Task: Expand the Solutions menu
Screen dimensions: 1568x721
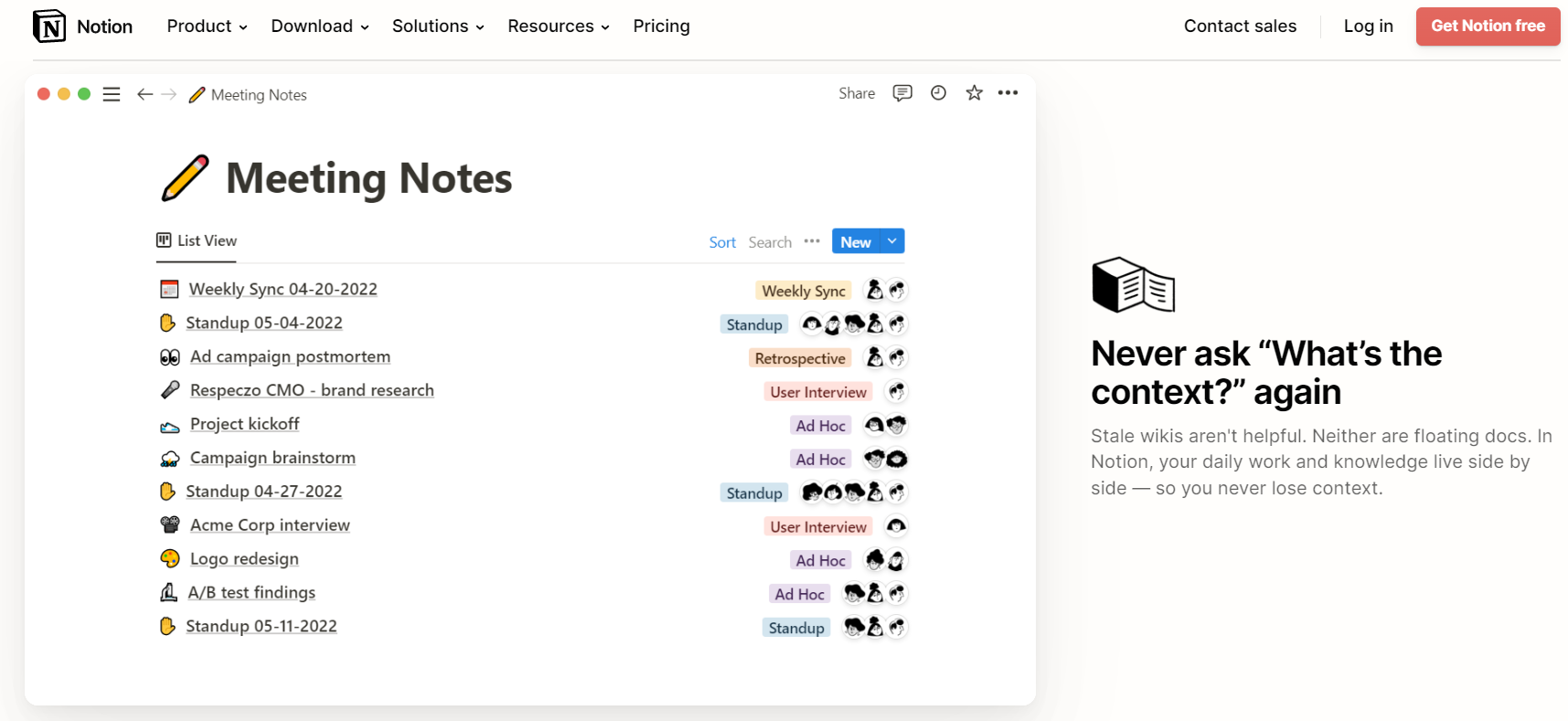Action: [438, 27]
